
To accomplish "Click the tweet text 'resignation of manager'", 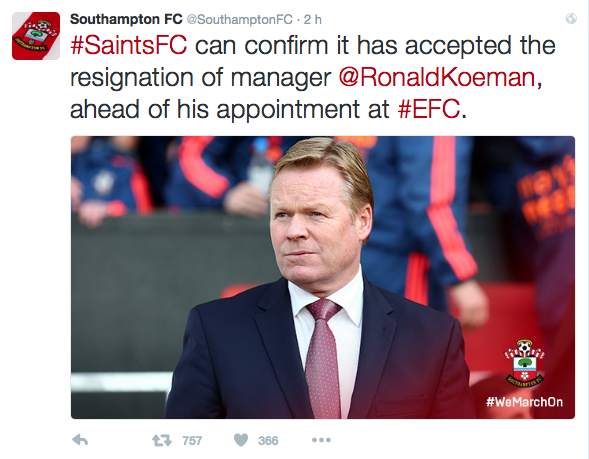I will click(x=201, y=78).
